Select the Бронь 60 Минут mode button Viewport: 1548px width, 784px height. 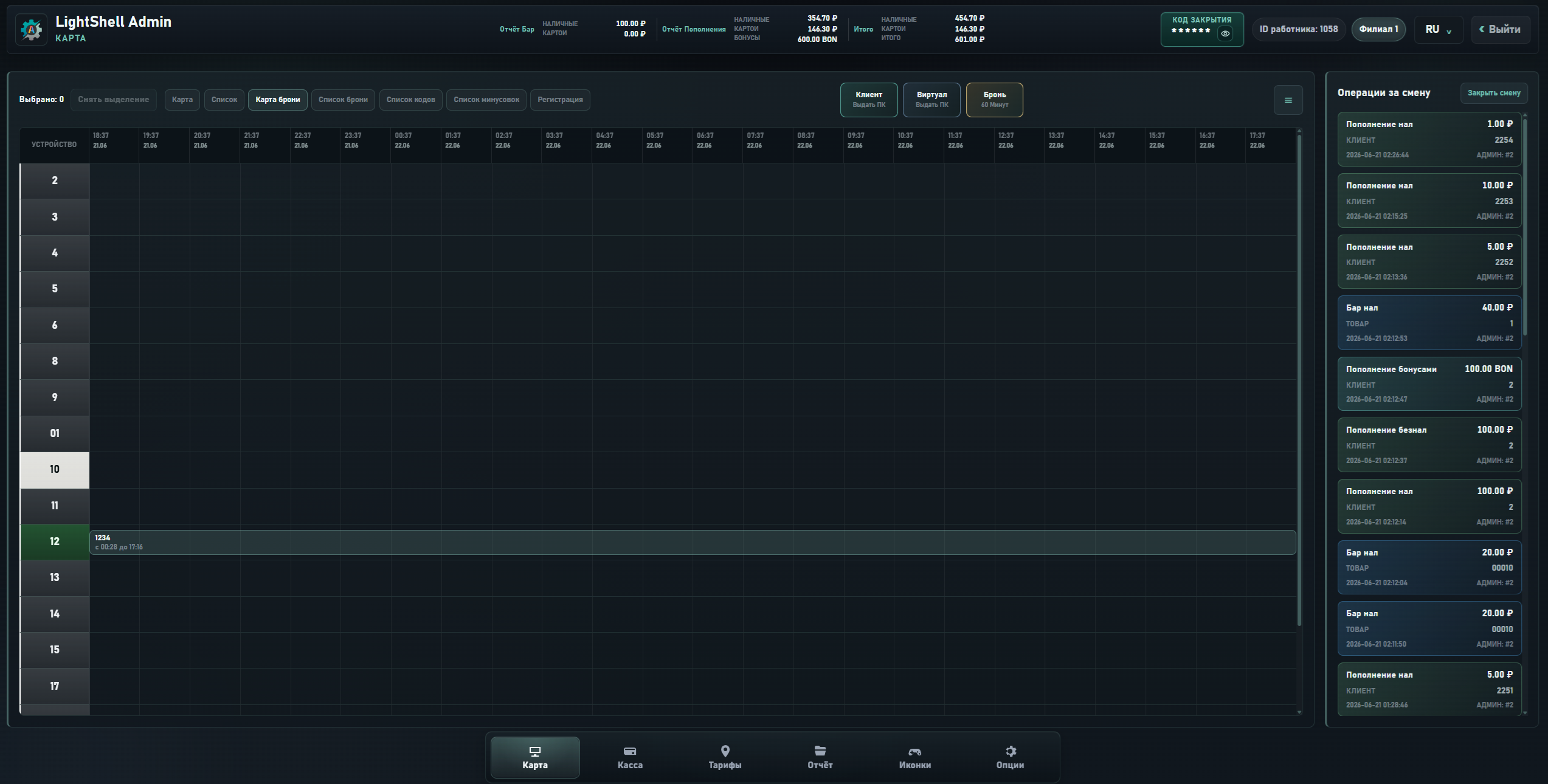tap(994, 100)
